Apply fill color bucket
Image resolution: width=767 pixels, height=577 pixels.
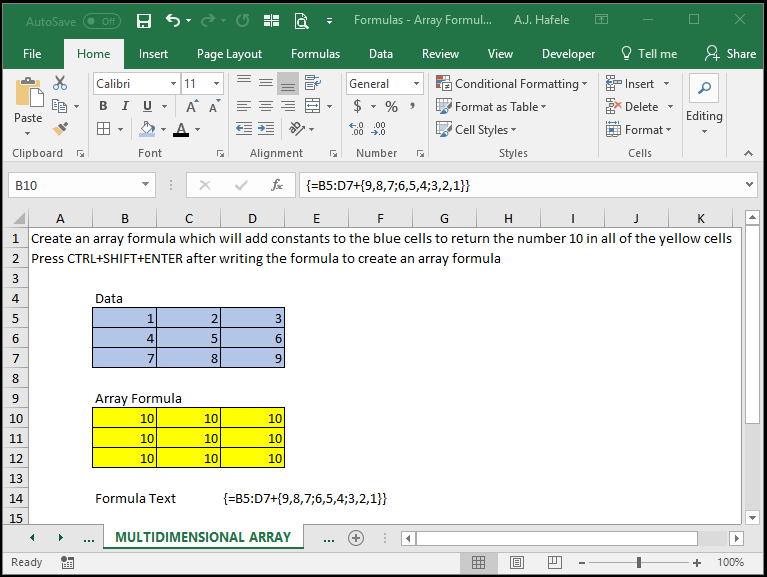point(147,129)
